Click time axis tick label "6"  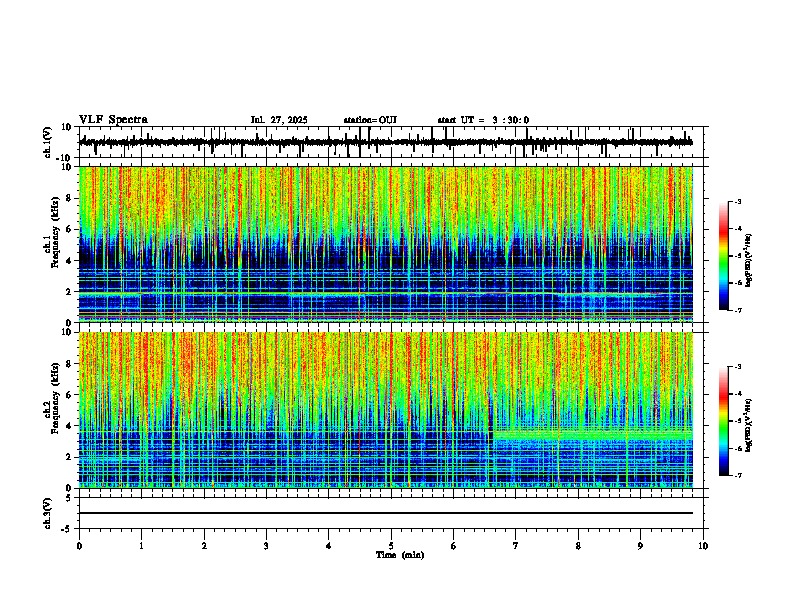[454, 546]
